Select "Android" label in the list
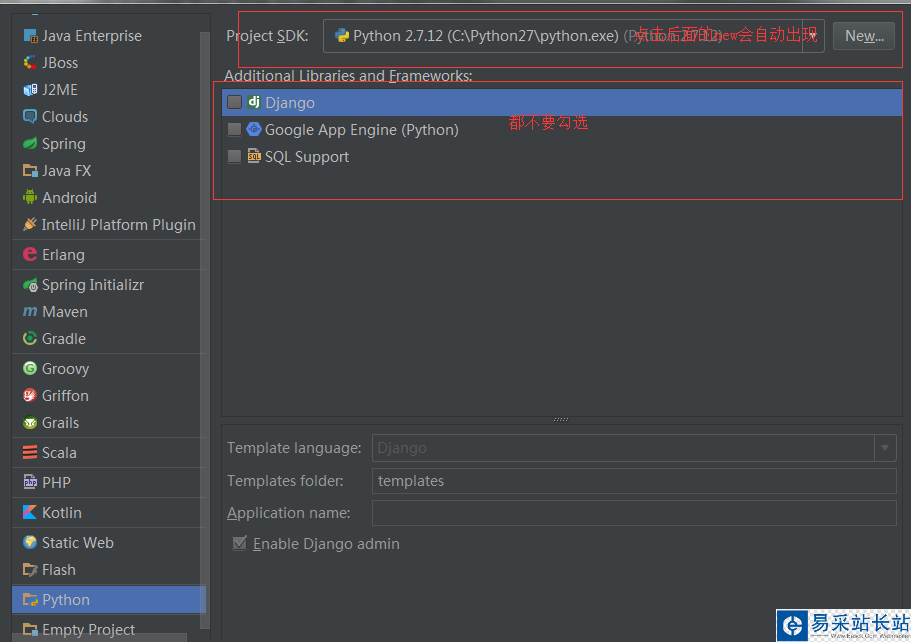Image resolution: width=911 pixels, height=642 pixels. tap(69, 198)
